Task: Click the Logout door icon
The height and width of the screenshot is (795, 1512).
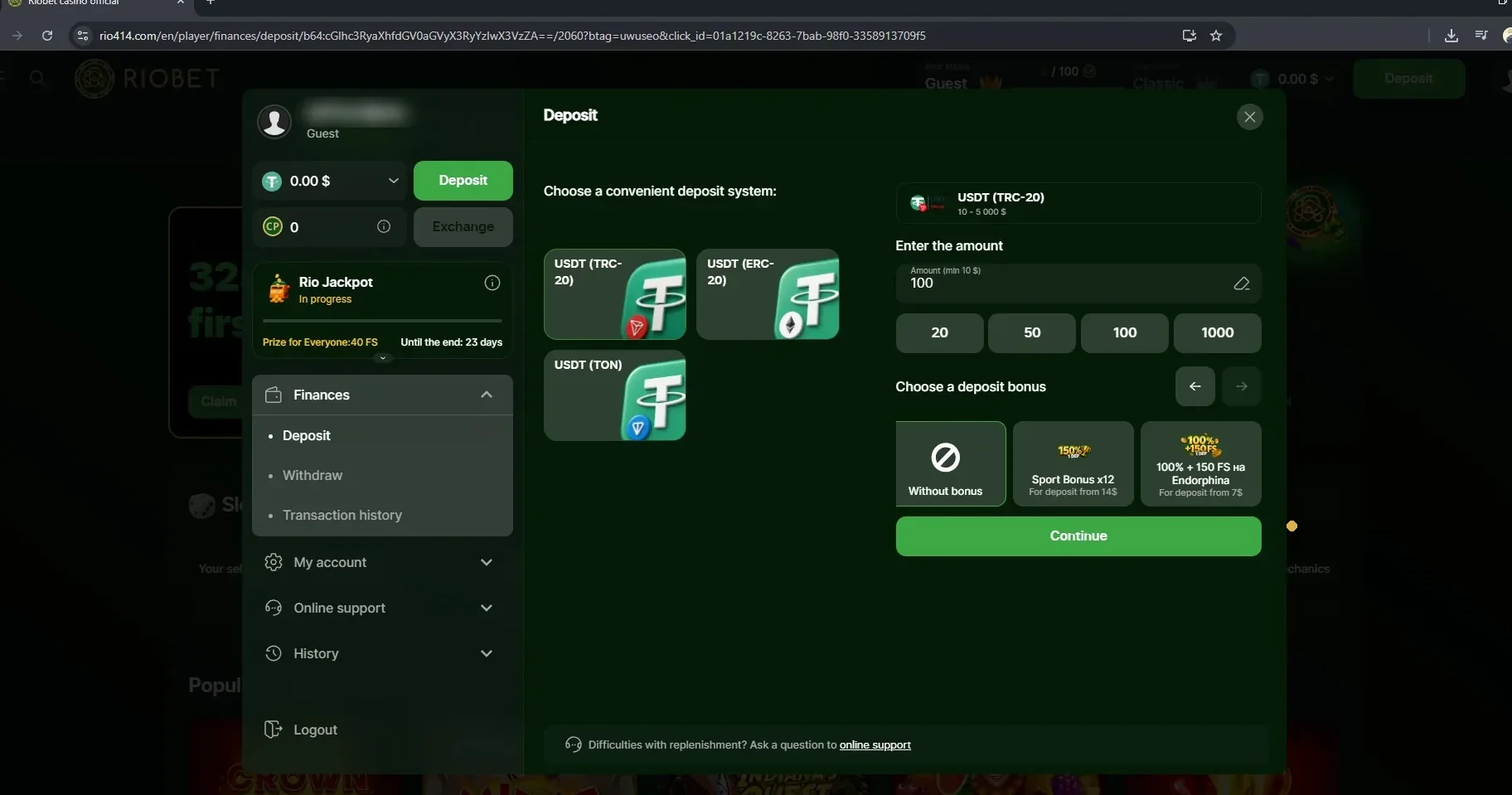Action: pos(273,730)
